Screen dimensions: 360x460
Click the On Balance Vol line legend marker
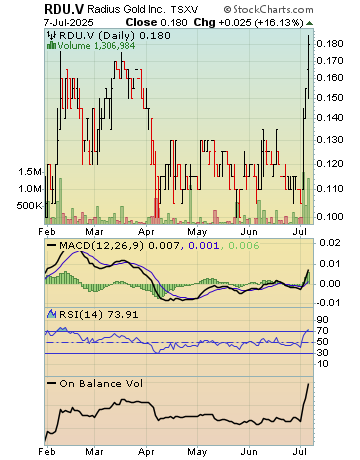coord(52,383)
